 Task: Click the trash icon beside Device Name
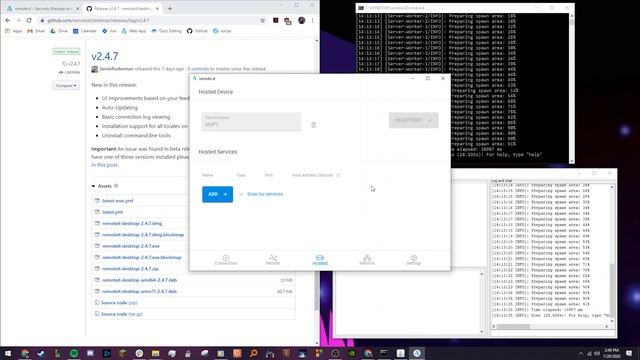(x=313, y=125)
